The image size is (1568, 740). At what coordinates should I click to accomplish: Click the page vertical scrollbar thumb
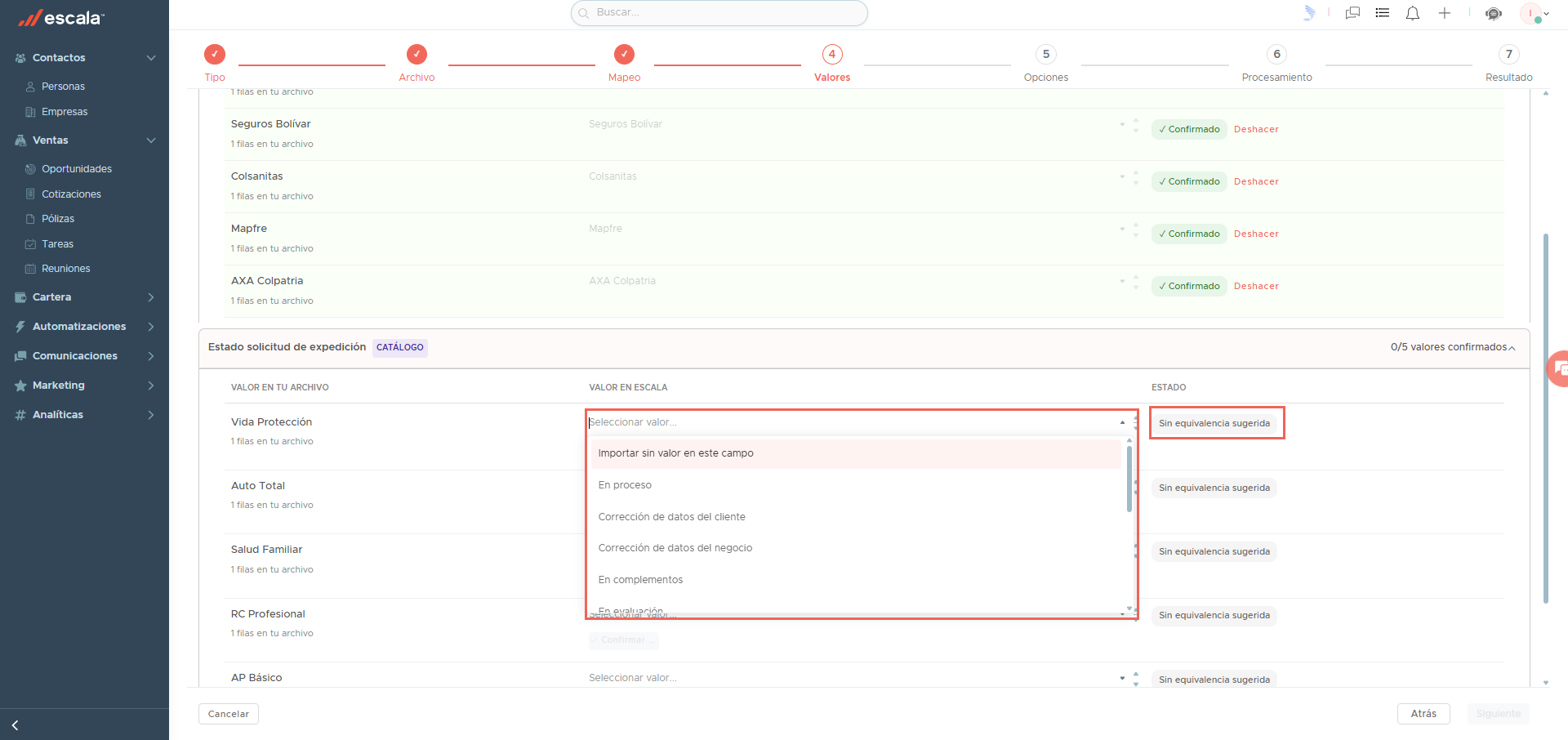point(1546,418)
